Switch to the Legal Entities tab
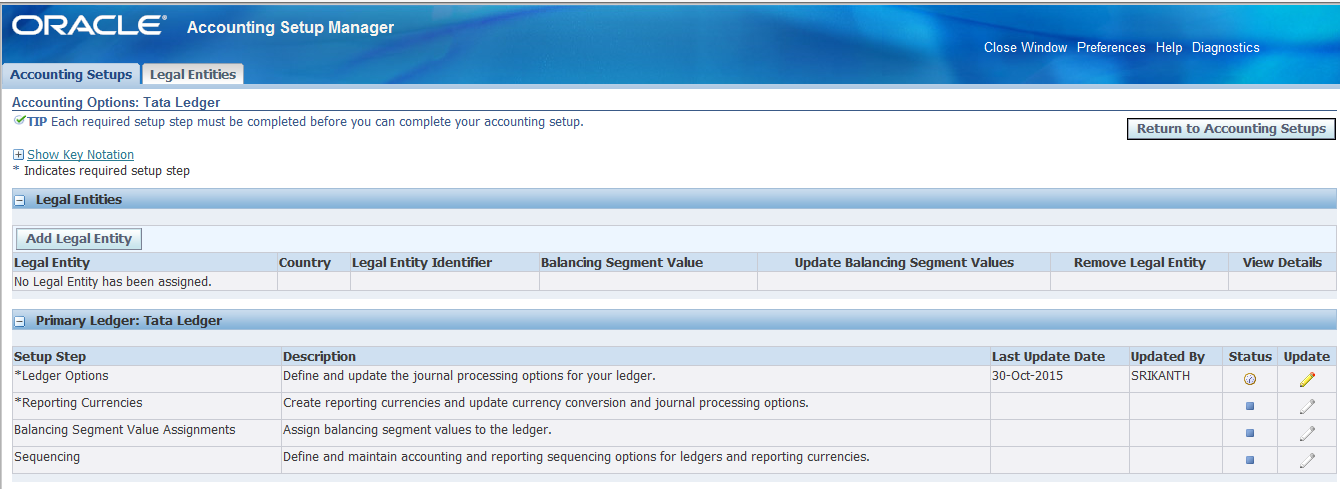The width and height of the screenshot is (1340, 489). coord(193,74)
